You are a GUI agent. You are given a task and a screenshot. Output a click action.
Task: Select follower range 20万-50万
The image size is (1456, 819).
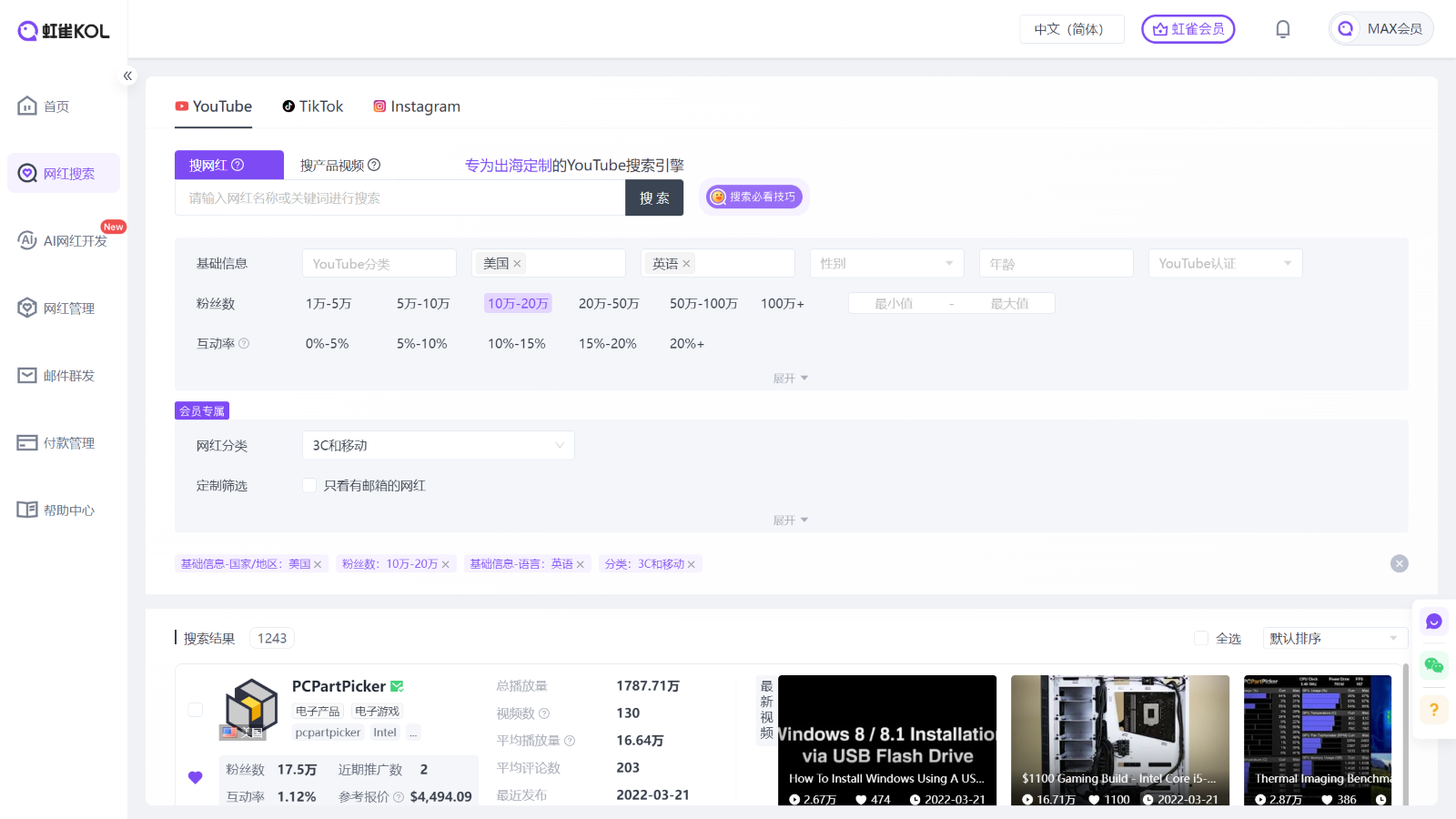pos(609,303)
